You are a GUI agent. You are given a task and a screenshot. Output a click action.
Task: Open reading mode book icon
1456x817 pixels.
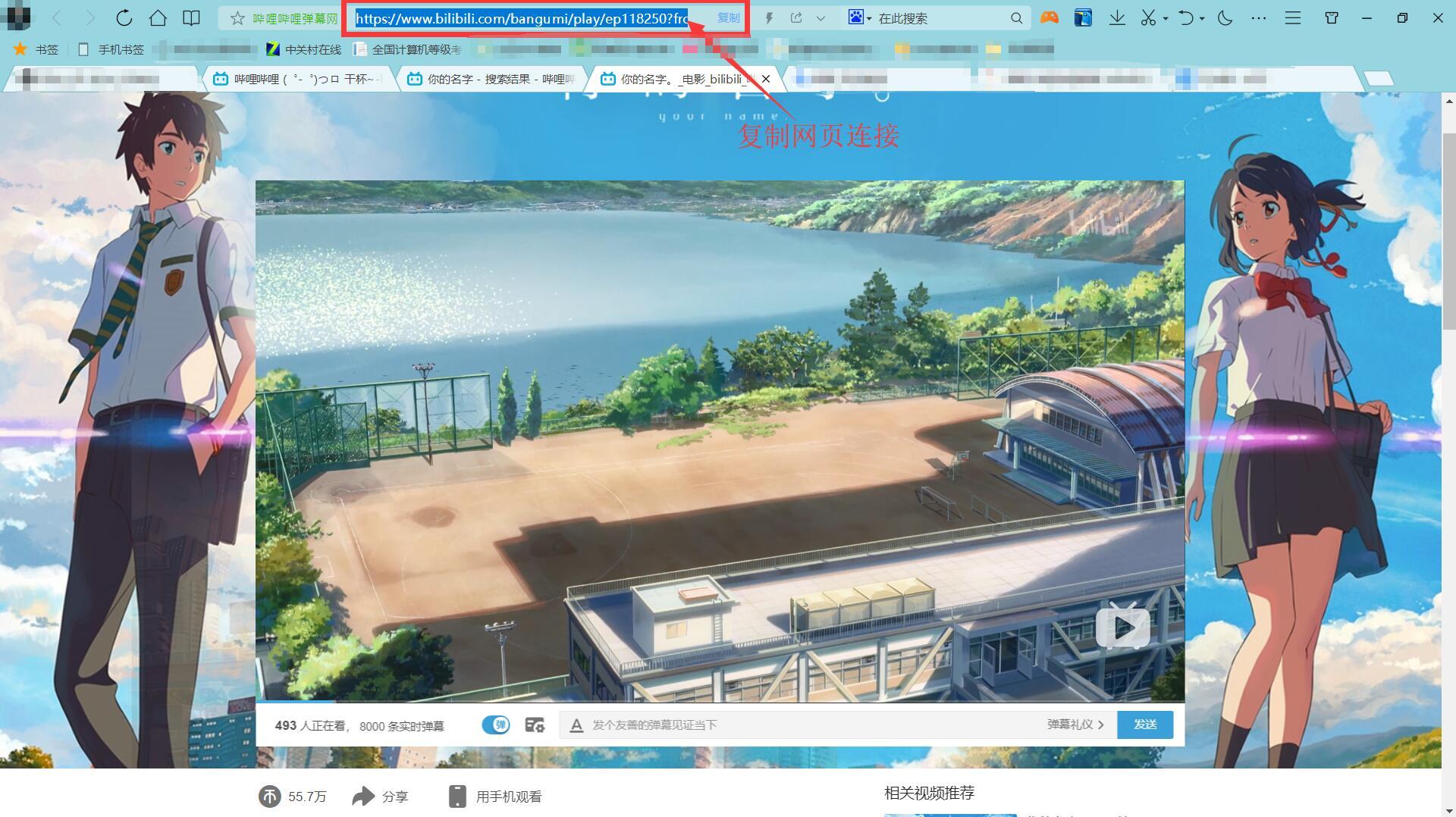click(192, 17)
